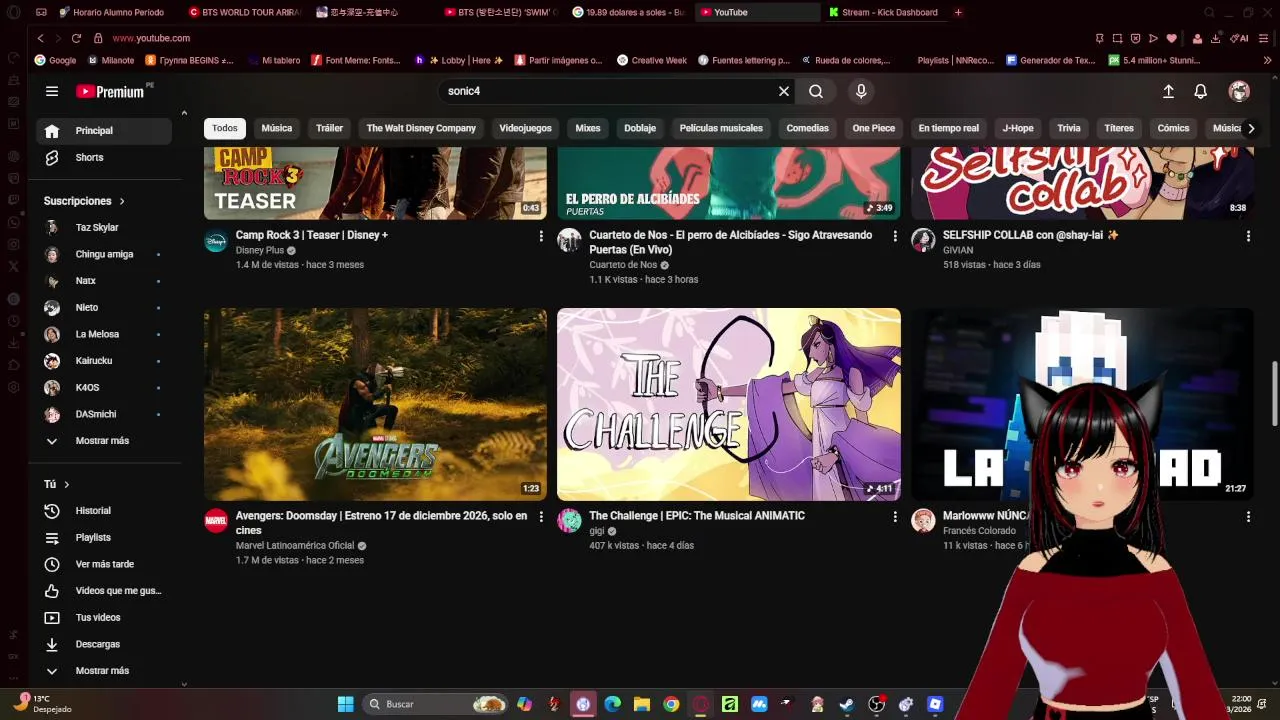Expand the Tú section arrow
Viewport: 1280px width, 720px height.
coord(67,484)
